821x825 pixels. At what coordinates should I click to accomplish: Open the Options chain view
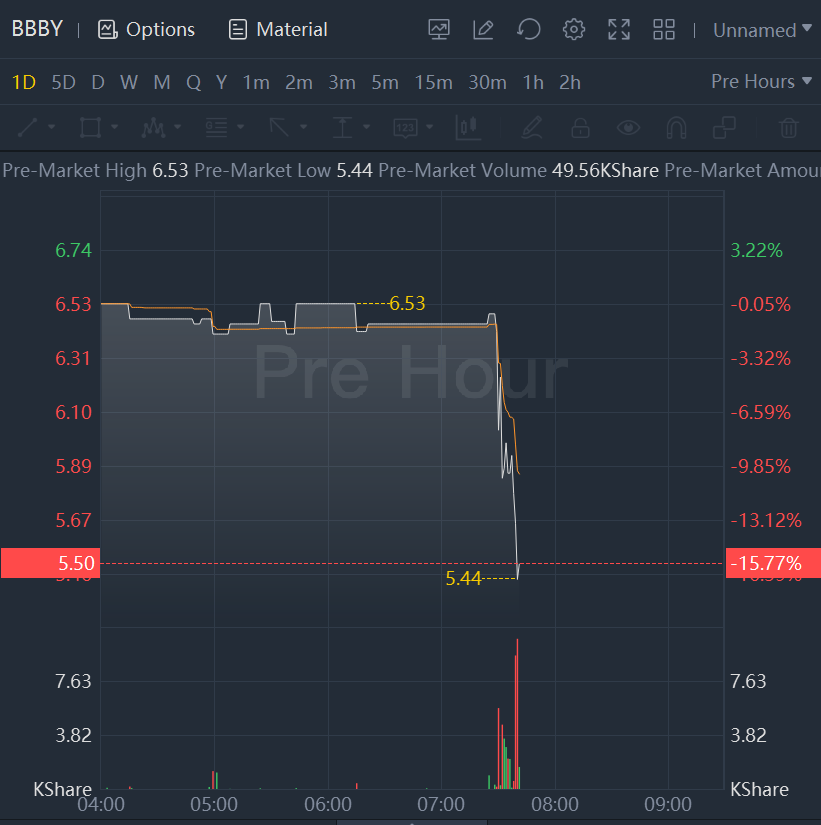point(146,30)
